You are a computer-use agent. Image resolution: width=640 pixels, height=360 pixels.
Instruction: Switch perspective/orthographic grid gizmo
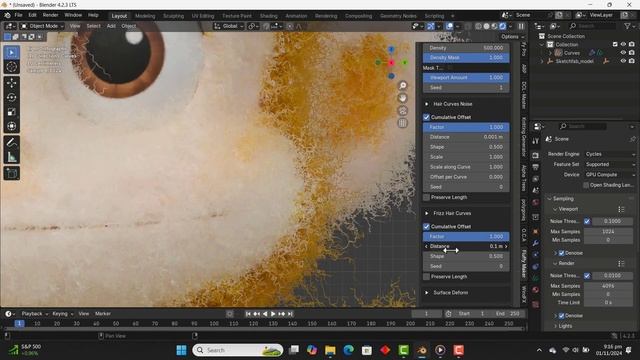[402, 123]
